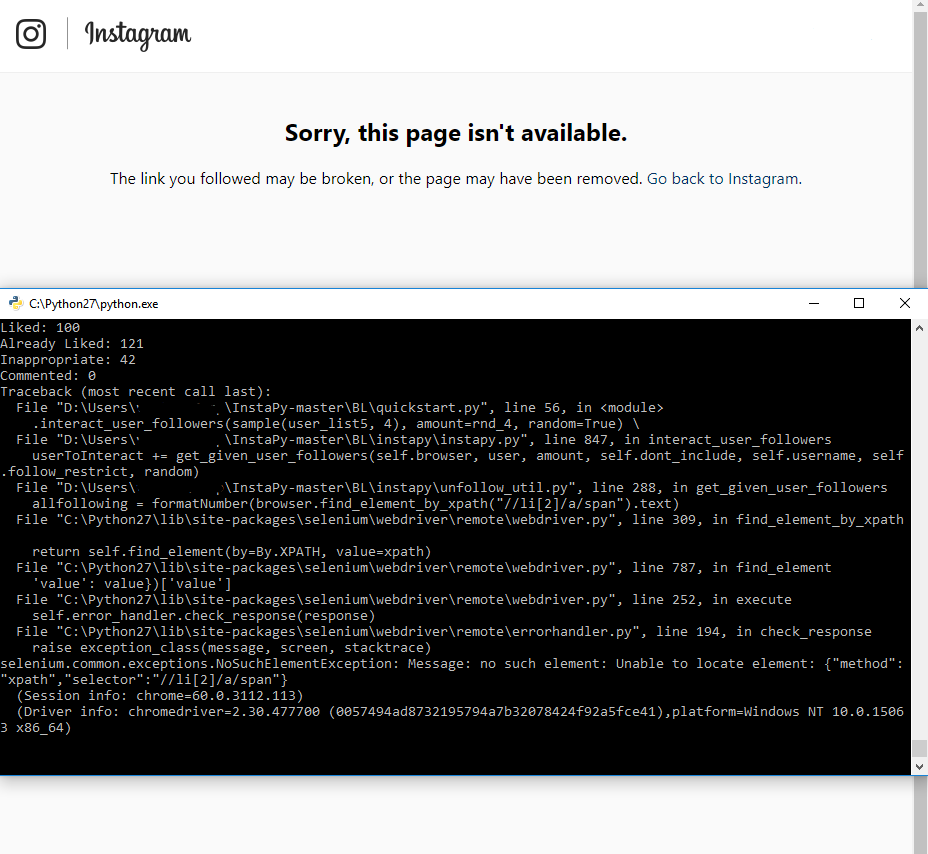The image size is (928, 854).
Task: Click the Instagram wordmark logo
Action: pos(138,35)
